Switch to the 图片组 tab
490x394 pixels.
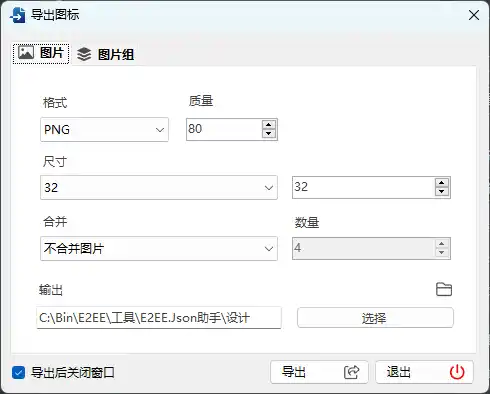pyautogui.click(x=105, y=54)
